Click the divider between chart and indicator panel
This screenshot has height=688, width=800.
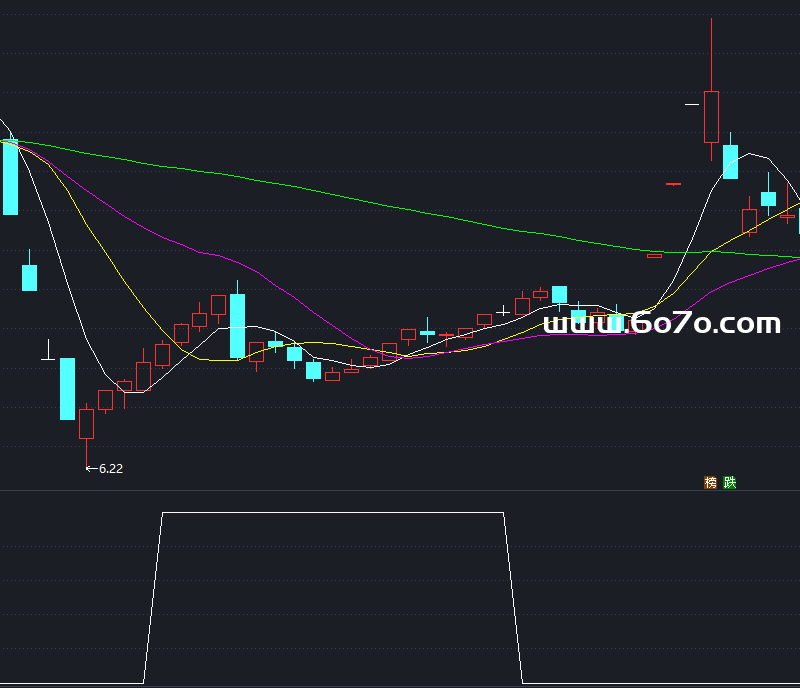[400, 490]
